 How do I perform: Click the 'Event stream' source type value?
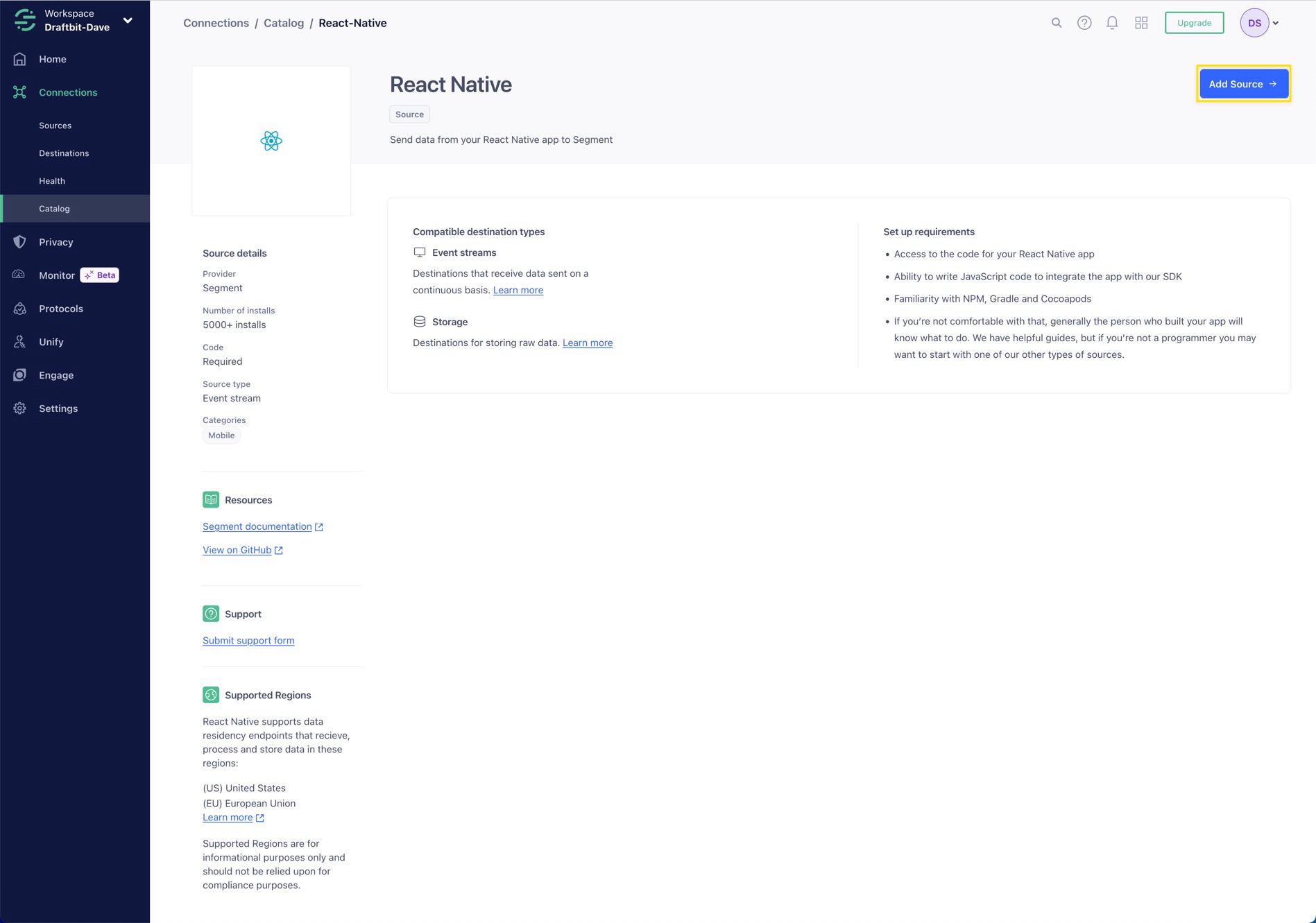coord(232,399)
